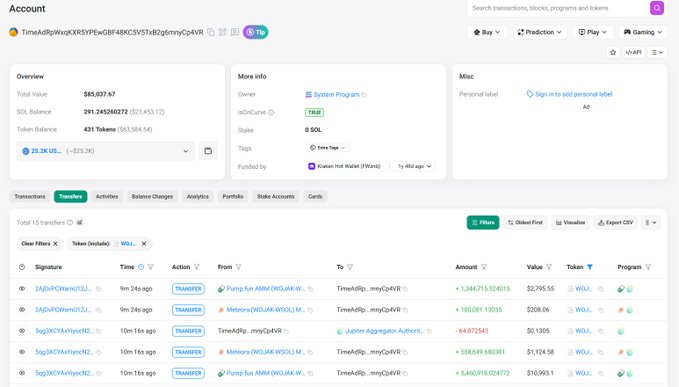Viewport: 679px width, 387px height.
Task: Show QR code for account address
Action: [223, 32]
